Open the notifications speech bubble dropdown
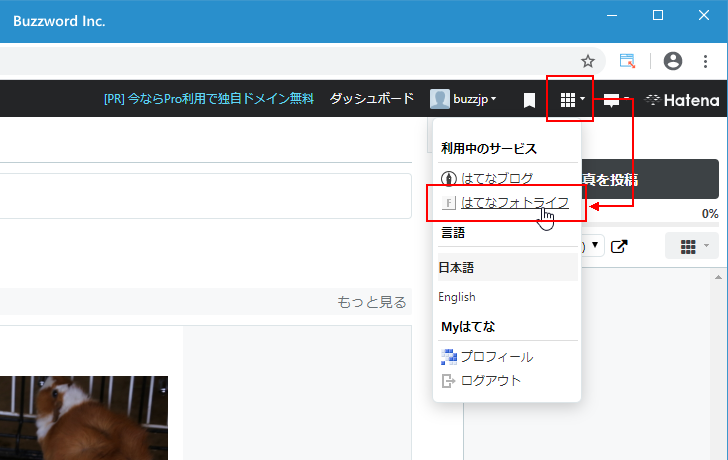This screenshot has height=460, width=728. coord(615,99)
